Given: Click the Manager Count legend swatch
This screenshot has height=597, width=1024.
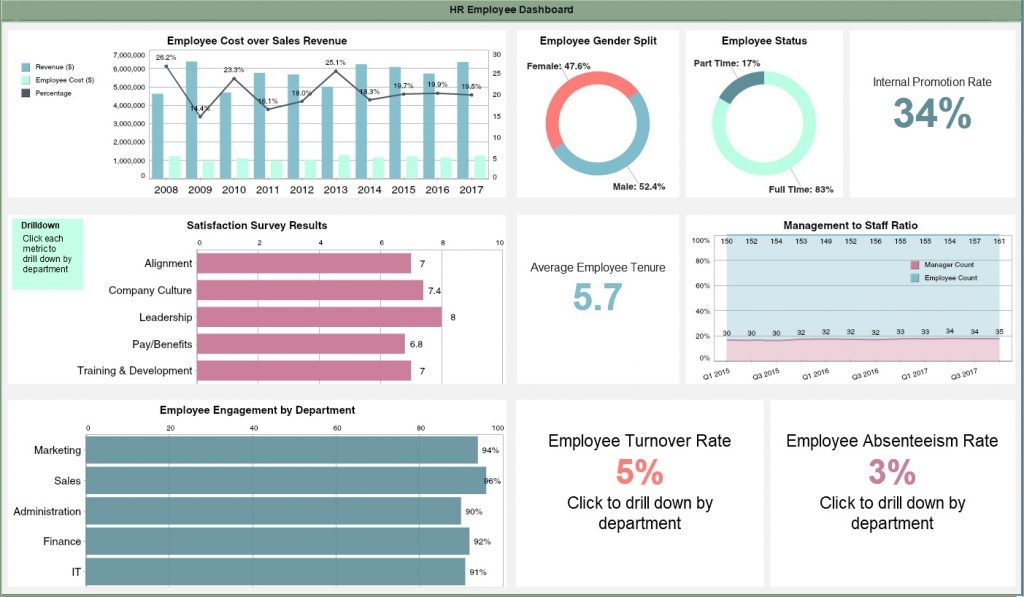Looking at the screenshot, I should point(914,265).
